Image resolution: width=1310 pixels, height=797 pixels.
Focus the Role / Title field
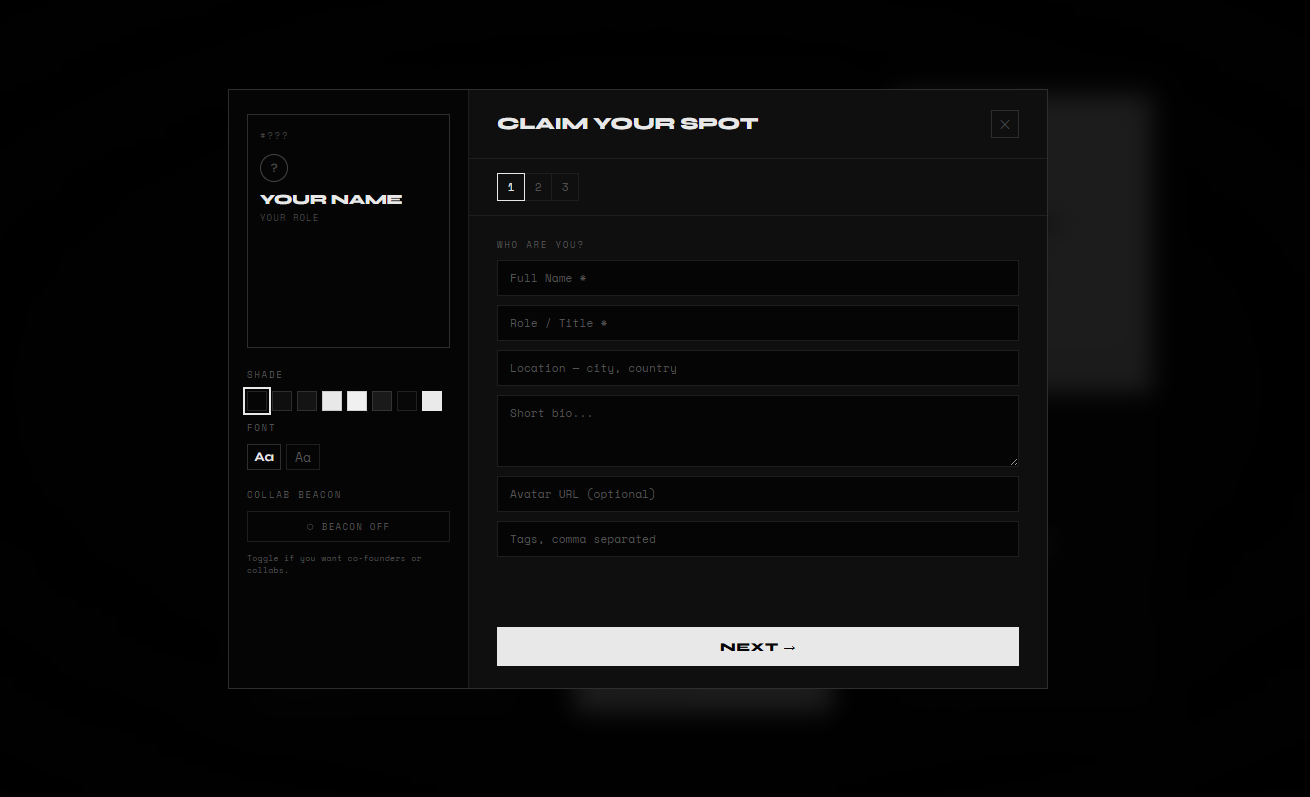tap(757, 322)
